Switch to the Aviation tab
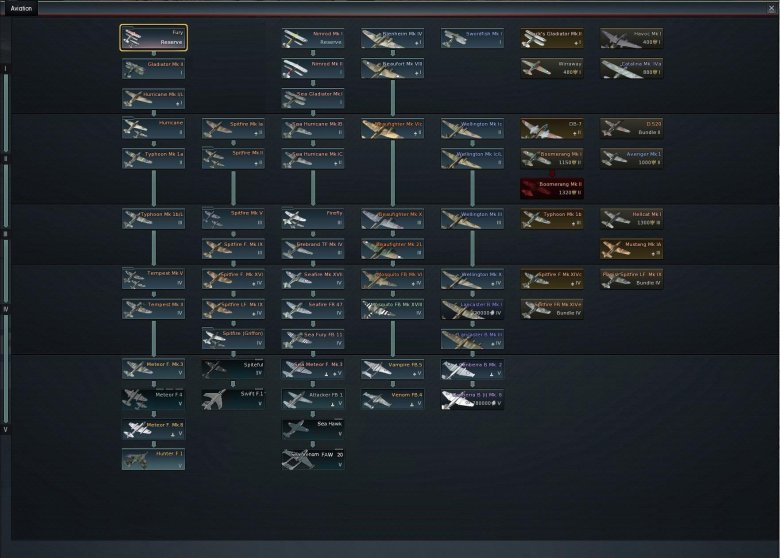This screenshot has height=558, width=780. [21, 8]
